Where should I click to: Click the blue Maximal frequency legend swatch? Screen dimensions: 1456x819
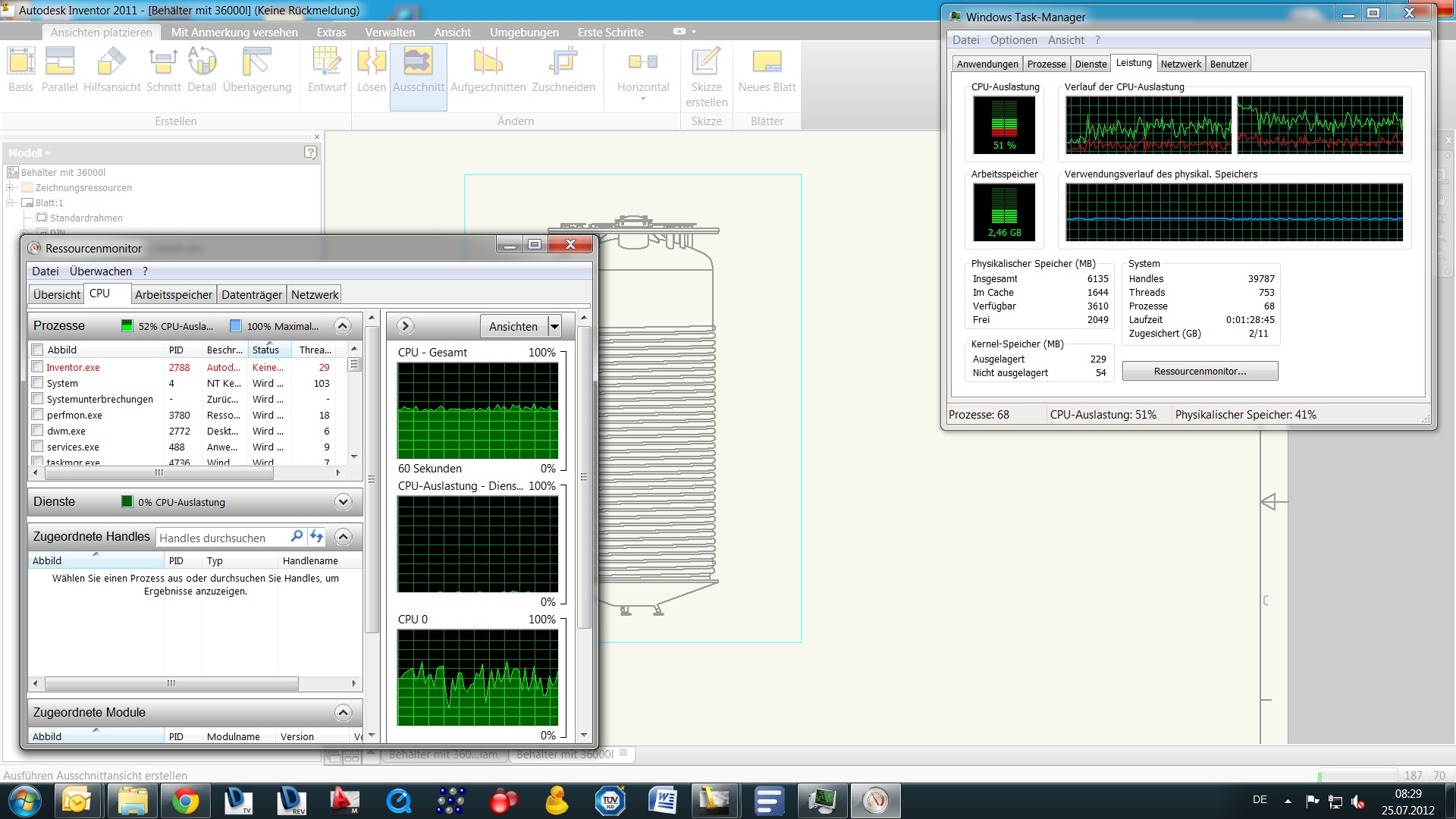[x=236, y=326]
